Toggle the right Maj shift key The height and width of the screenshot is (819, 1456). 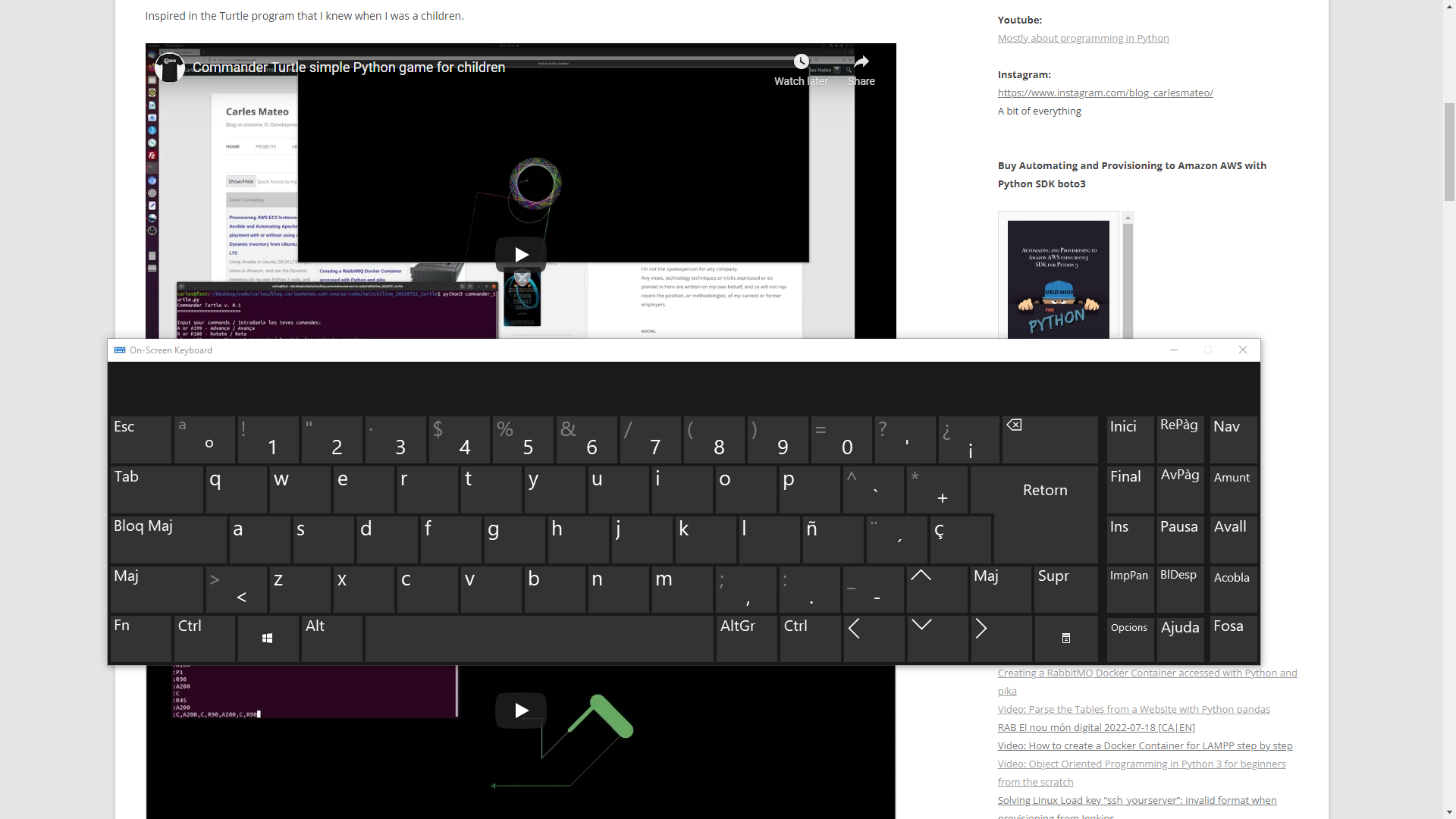[x=1000, y=589]
